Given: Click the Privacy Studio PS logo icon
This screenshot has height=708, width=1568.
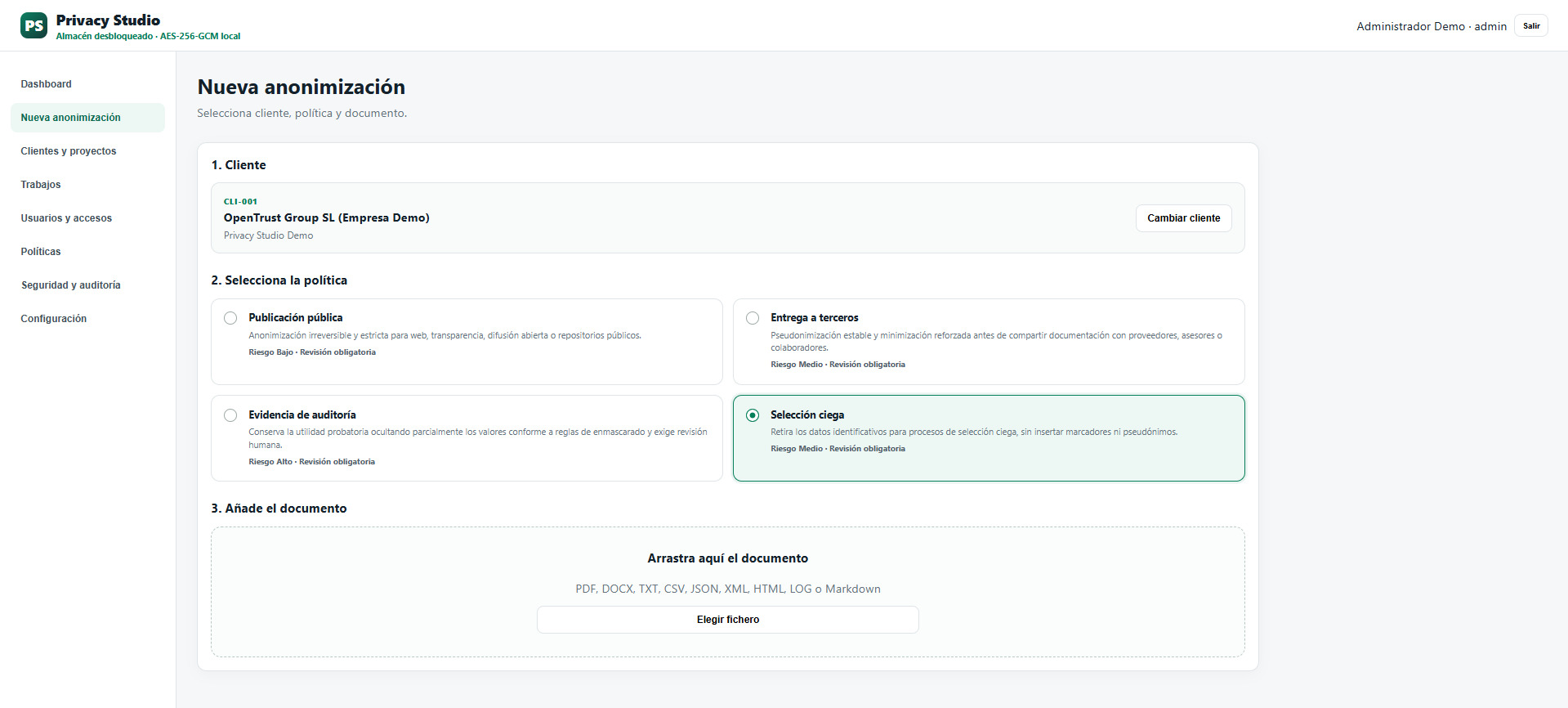Looking at the screenshot, I should coord(34,25).
